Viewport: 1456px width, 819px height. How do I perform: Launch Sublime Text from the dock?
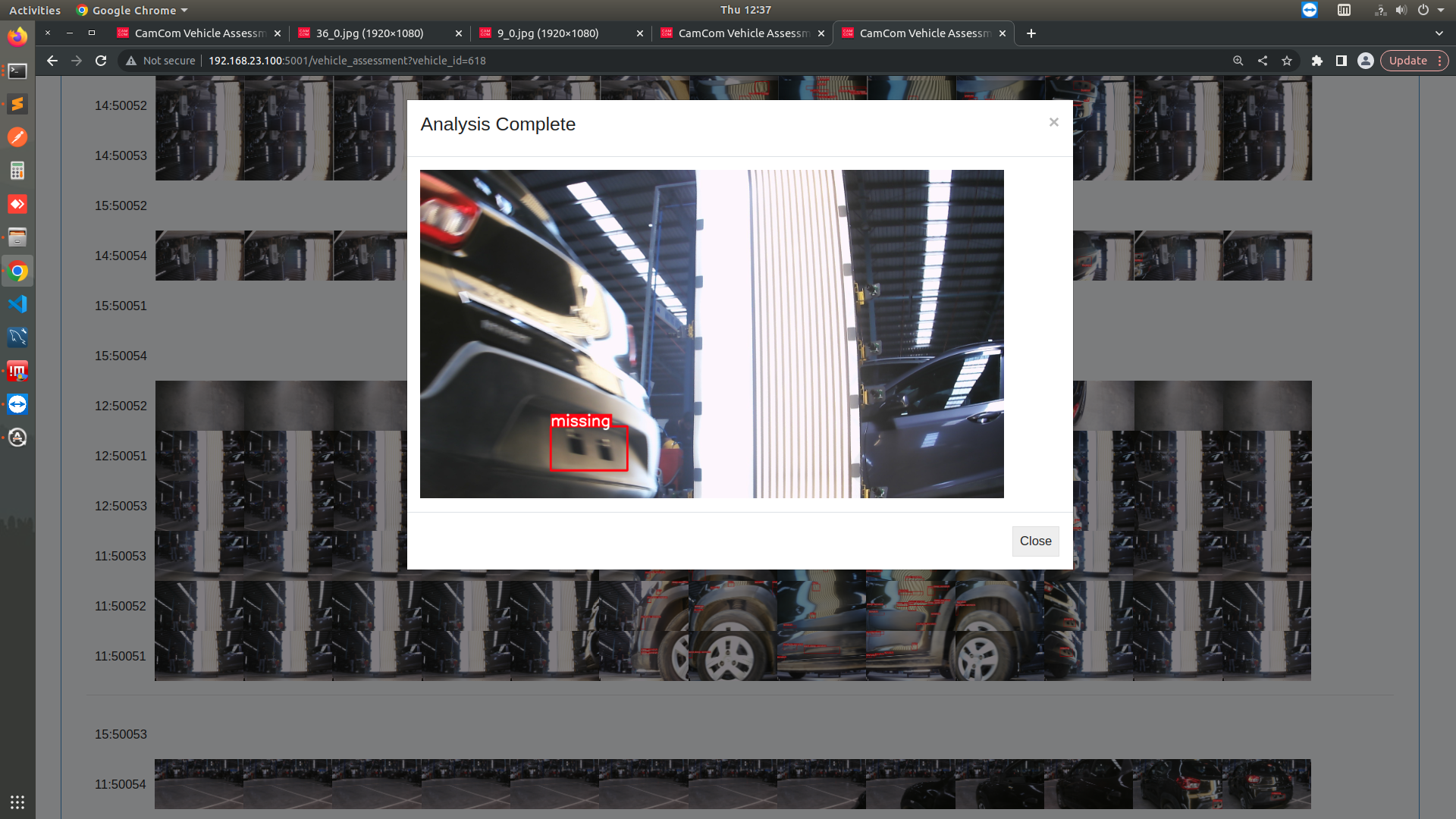point(17,104)
